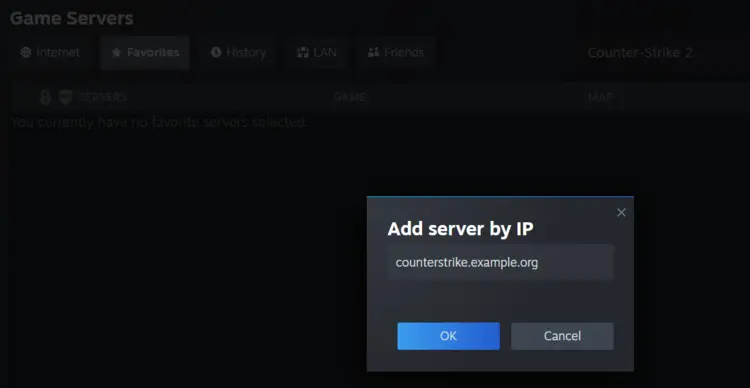Open the LAN servers tab
Viewport: 750px width, 388px height.
[x=317, y=53]
